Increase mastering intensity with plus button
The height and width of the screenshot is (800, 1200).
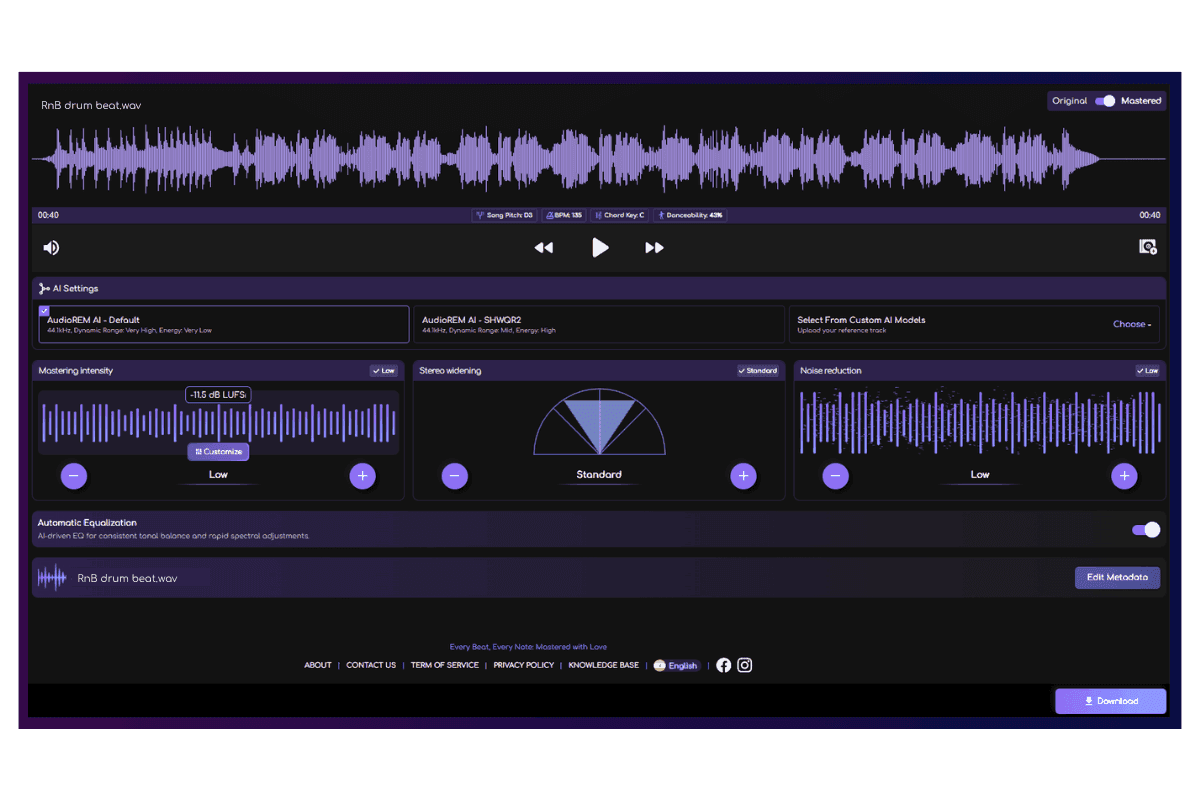tap(363, 476)
